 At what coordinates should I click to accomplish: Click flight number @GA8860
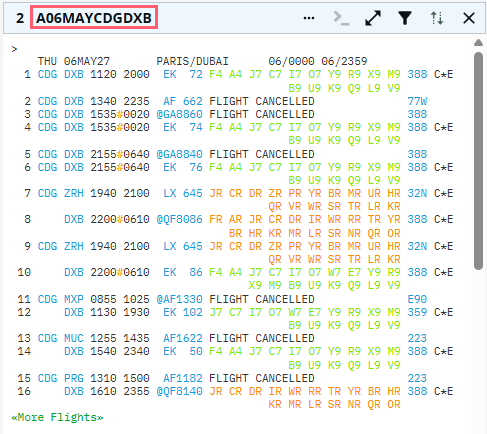coord(179,114)
